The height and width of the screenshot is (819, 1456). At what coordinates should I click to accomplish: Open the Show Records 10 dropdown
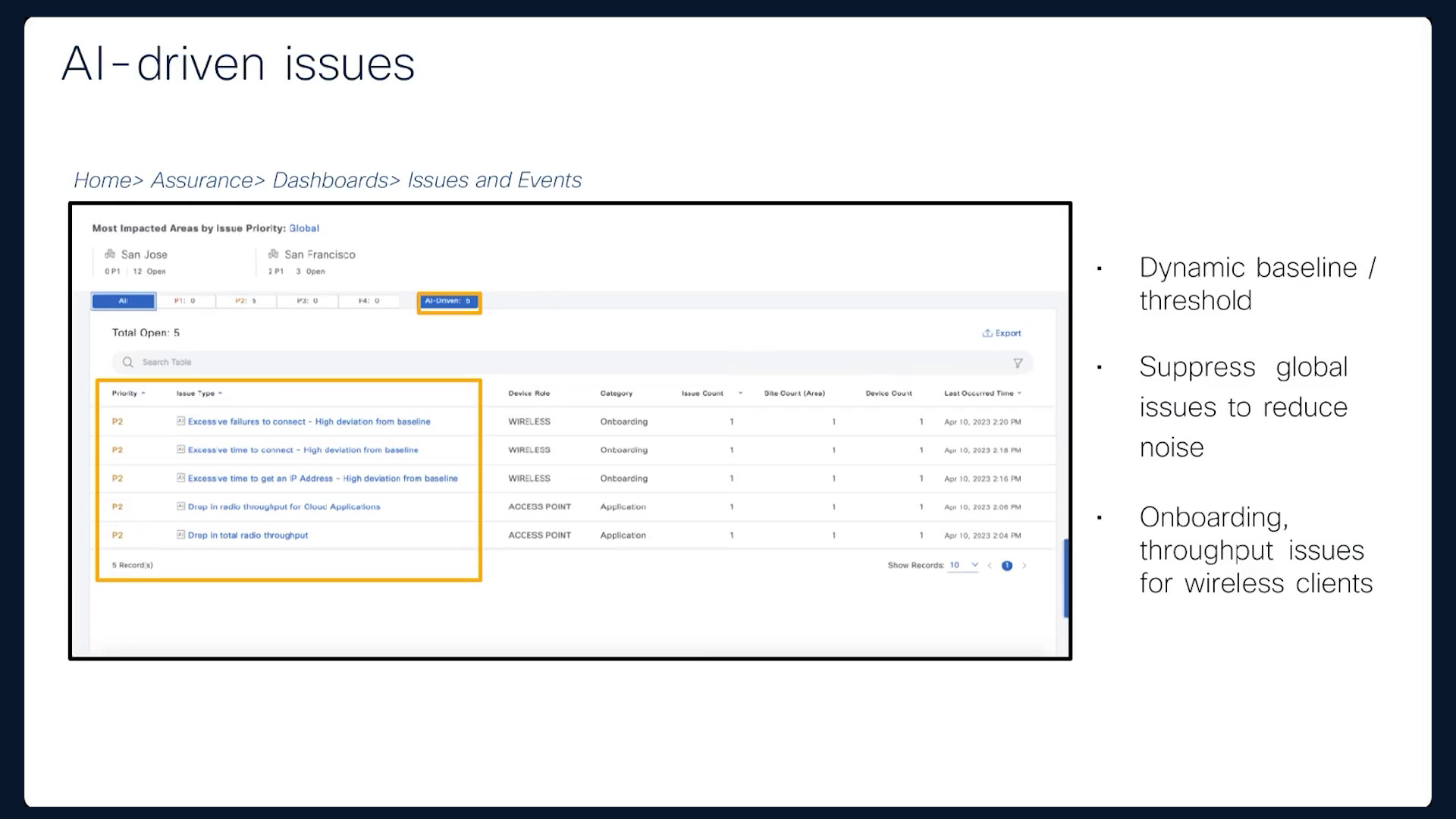pos(963,566)
